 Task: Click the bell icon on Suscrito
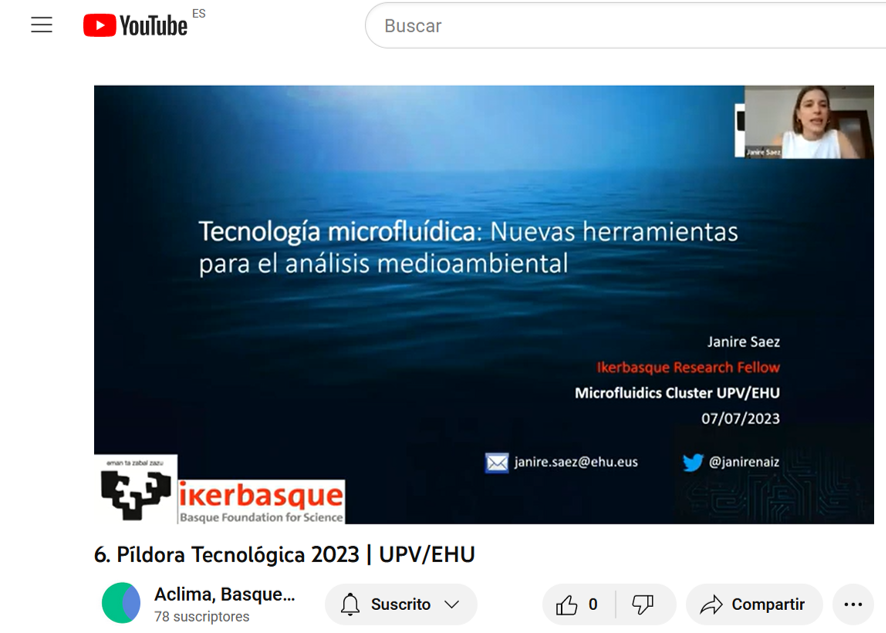point(350,604)
